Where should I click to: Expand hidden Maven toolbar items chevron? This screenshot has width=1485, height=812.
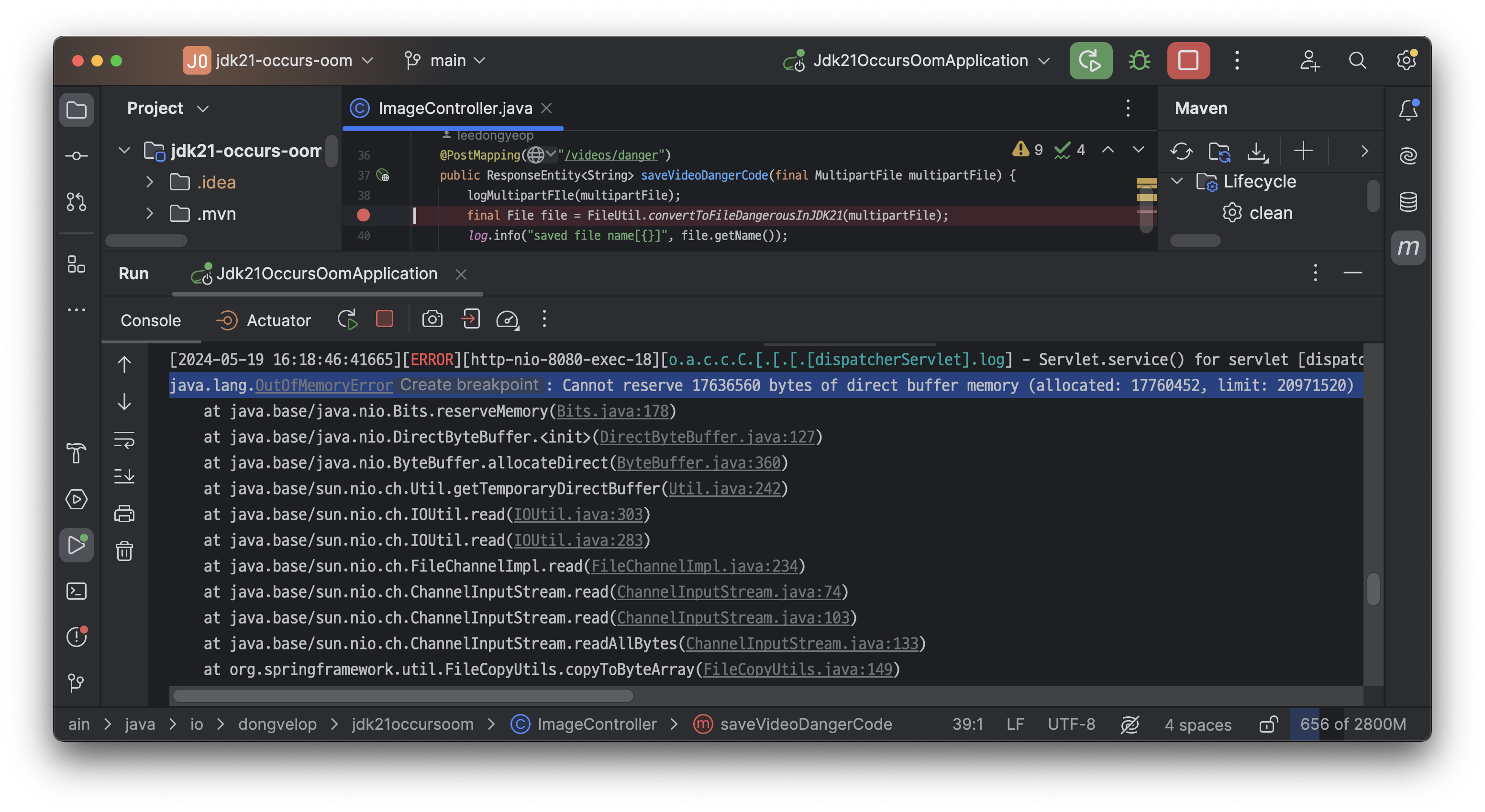point(1364,151)
